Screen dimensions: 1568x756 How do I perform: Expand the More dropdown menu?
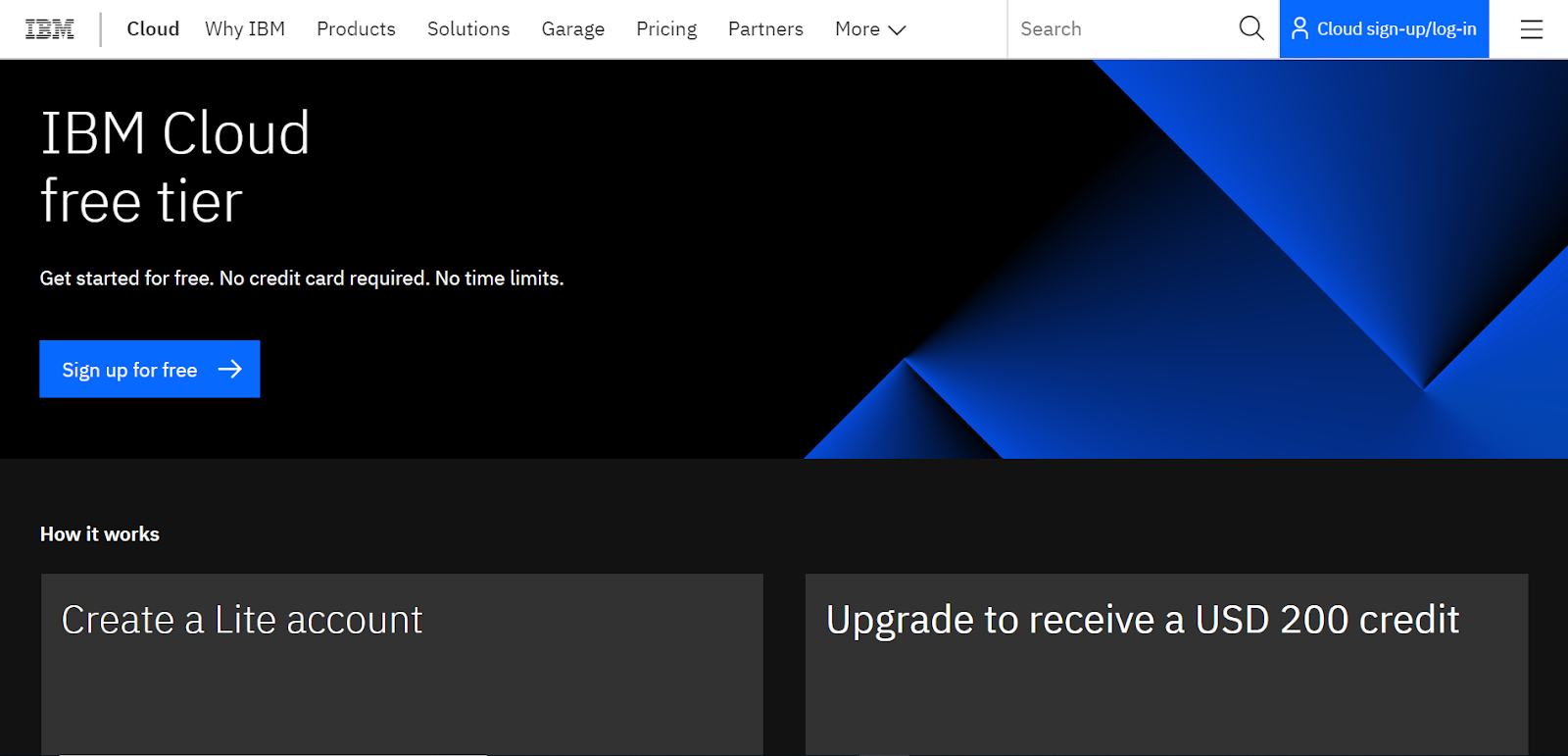click(x=870, y=29)
